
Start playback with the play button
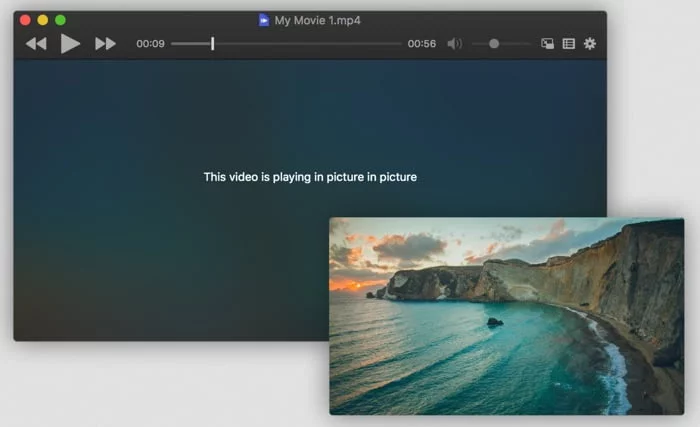click(70, 44)
